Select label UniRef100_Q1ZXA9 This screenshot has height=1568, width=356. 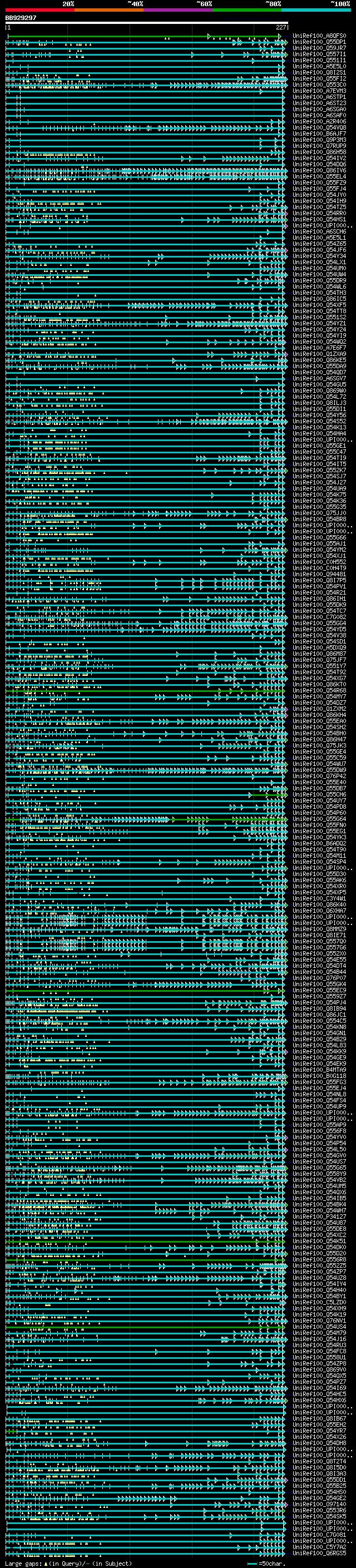[319, 354]
